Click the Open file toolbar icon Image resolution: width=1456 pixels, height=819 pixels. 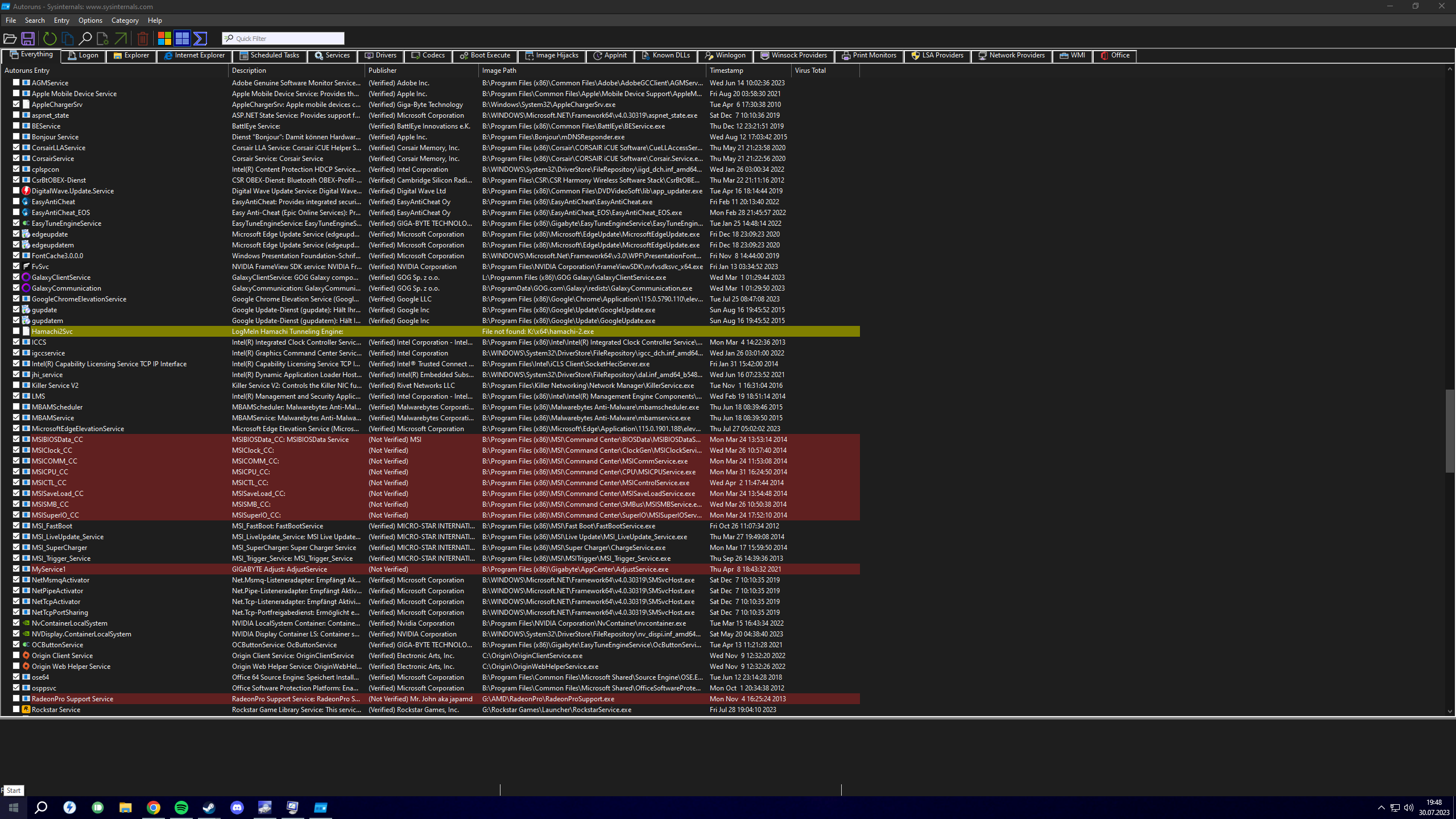click(10, 39)
